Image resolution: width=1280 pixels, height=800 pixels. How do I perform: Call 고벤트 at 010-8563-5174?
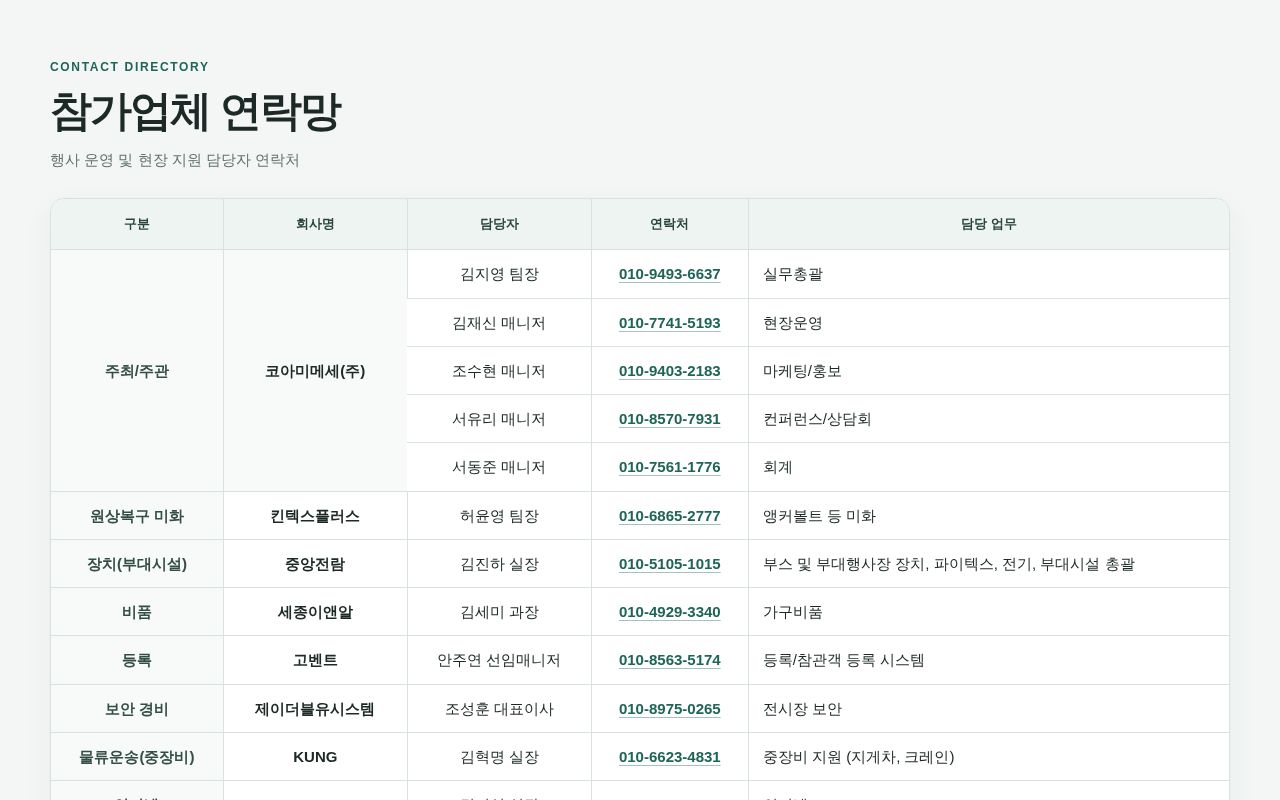669,660
